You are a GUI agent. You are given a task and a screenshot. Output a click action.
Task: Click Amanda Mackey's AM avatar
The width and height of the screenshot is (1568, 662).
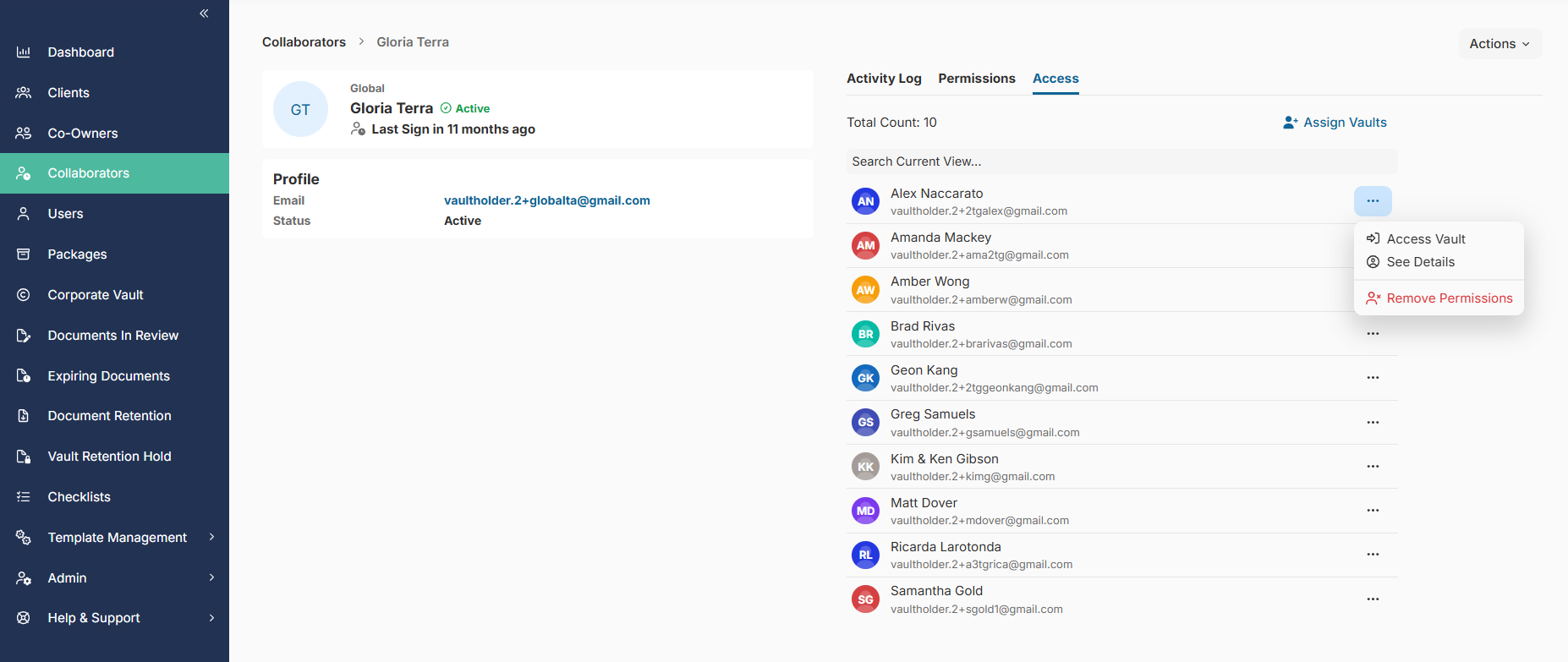tap(865, 245)
